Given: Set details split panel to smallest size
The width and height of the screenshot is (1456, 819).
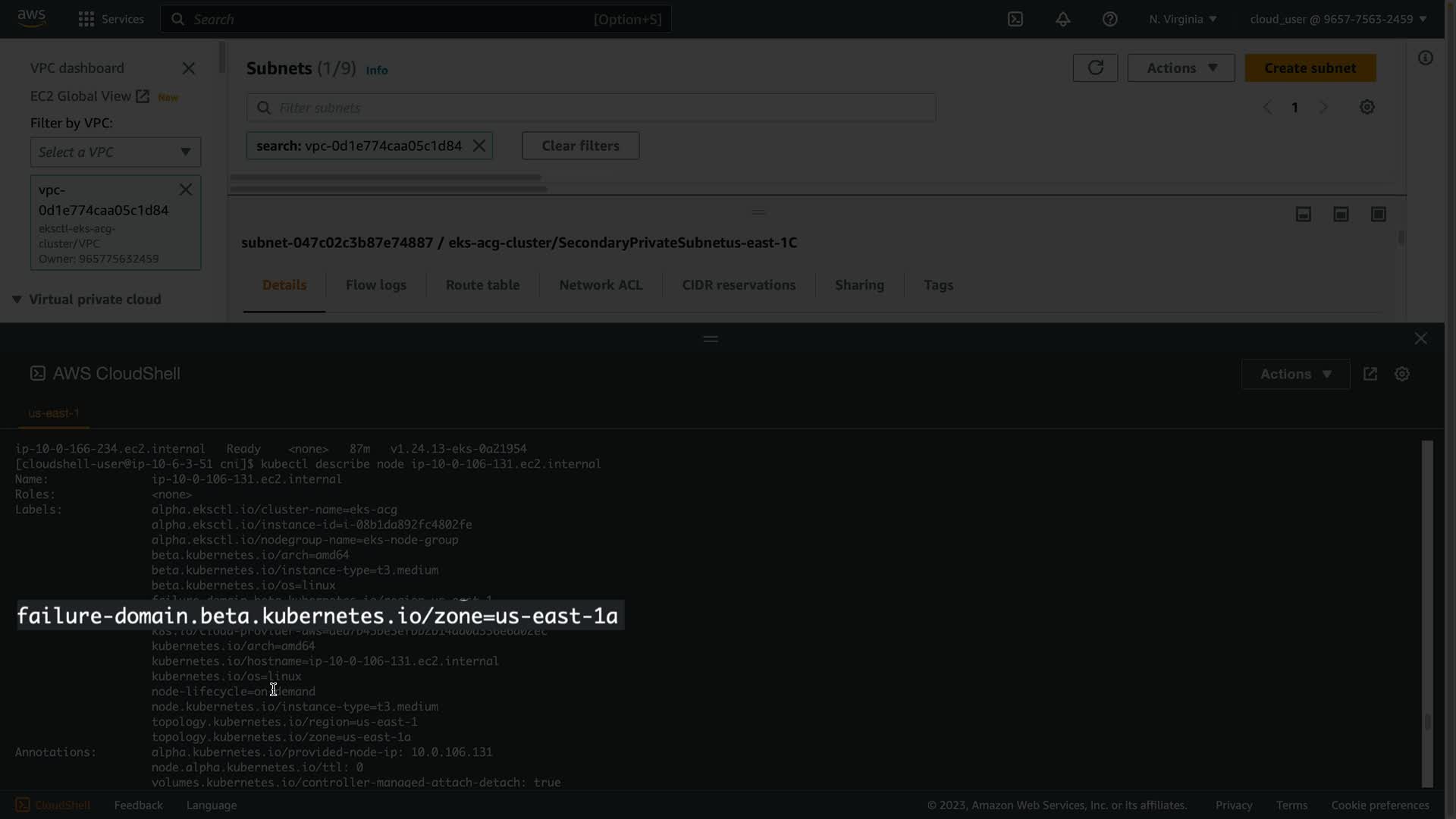Looking at the screenshot, I should pos(1303,215).
